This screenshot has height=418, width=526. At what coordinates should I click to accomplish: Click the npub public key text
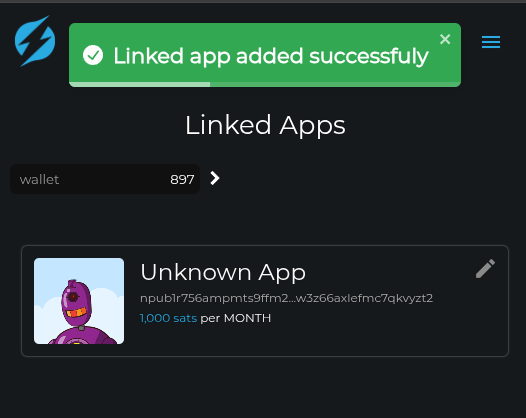286,298
